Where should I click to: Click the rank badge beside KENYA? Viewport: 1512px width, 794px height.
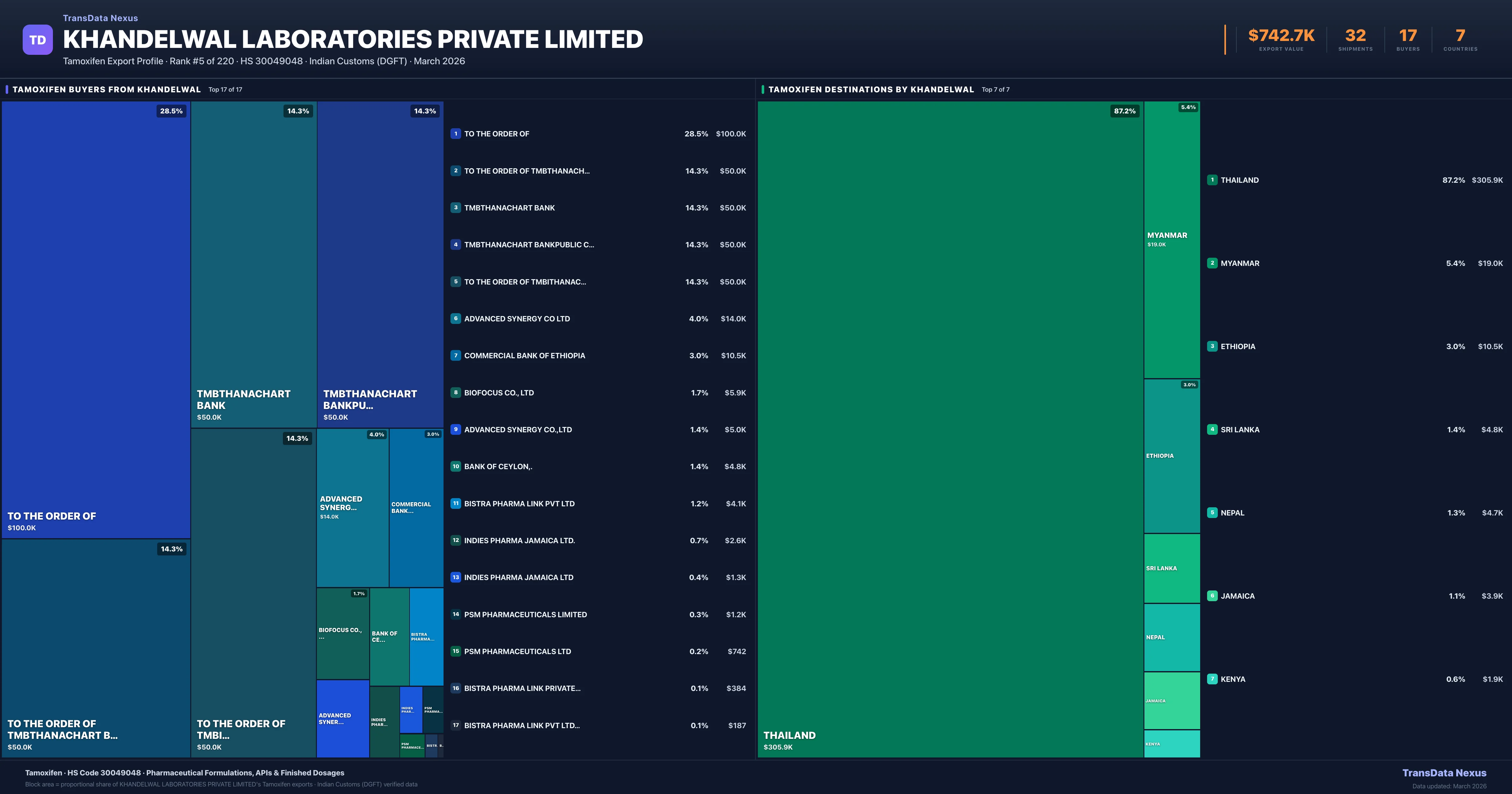pos(1213,679)
